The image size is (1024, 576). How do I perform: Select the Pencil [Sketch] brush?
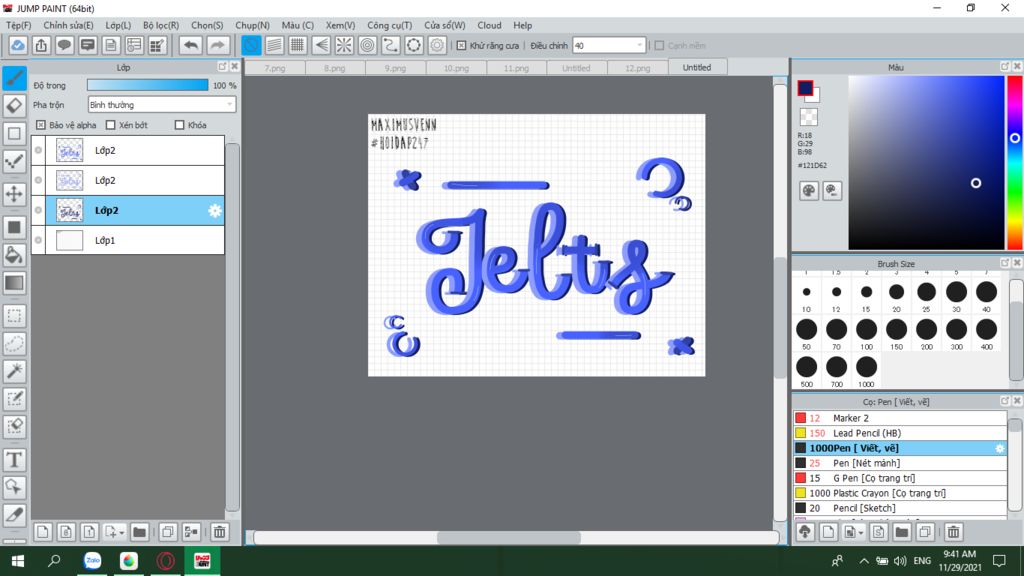[900, 508]
